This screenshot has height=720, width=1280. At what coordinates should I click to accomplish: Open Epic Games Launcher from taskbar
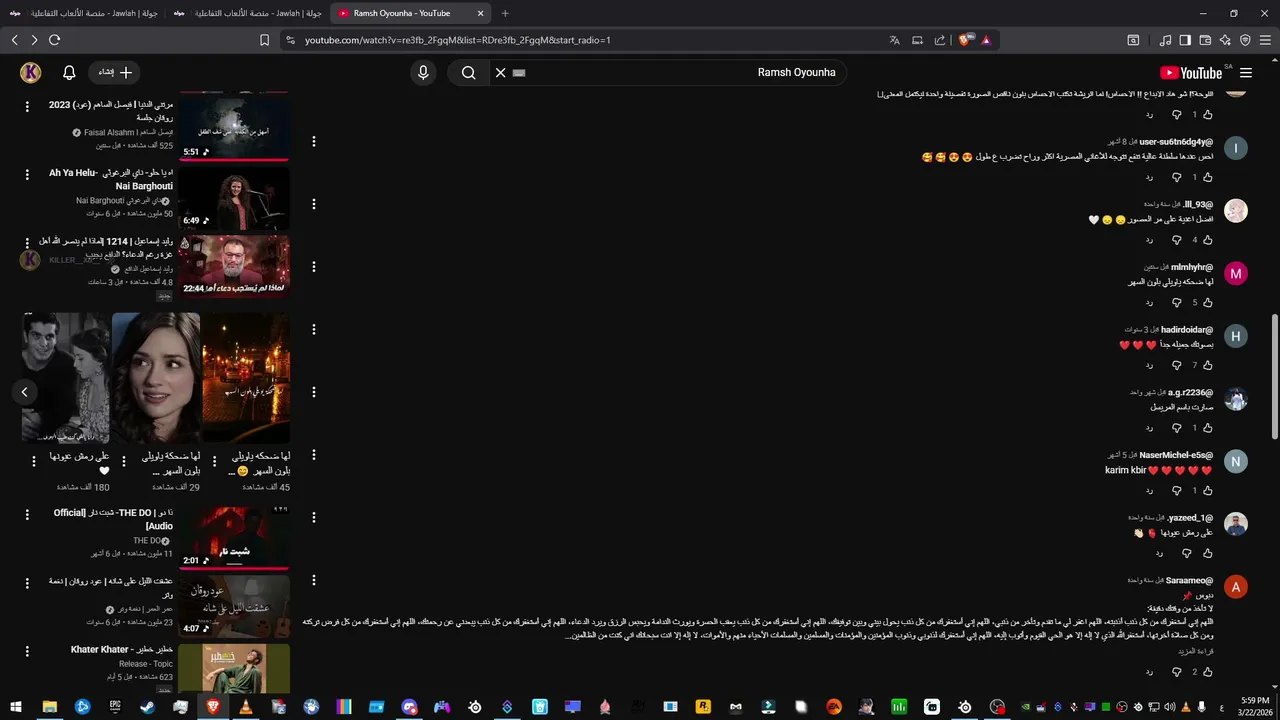click(x=115, y=706)
